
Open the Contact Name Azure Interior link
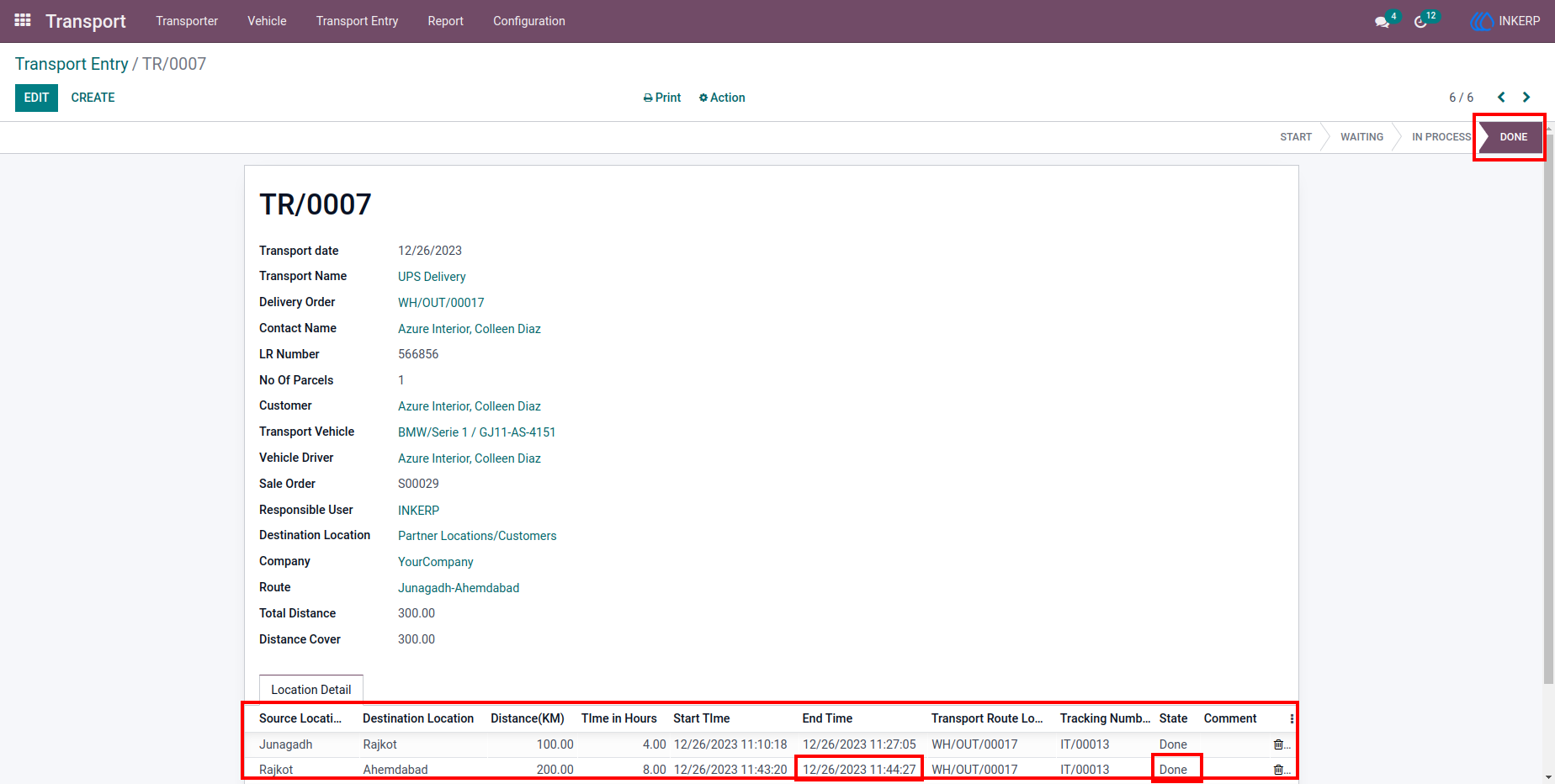[470, 329]
